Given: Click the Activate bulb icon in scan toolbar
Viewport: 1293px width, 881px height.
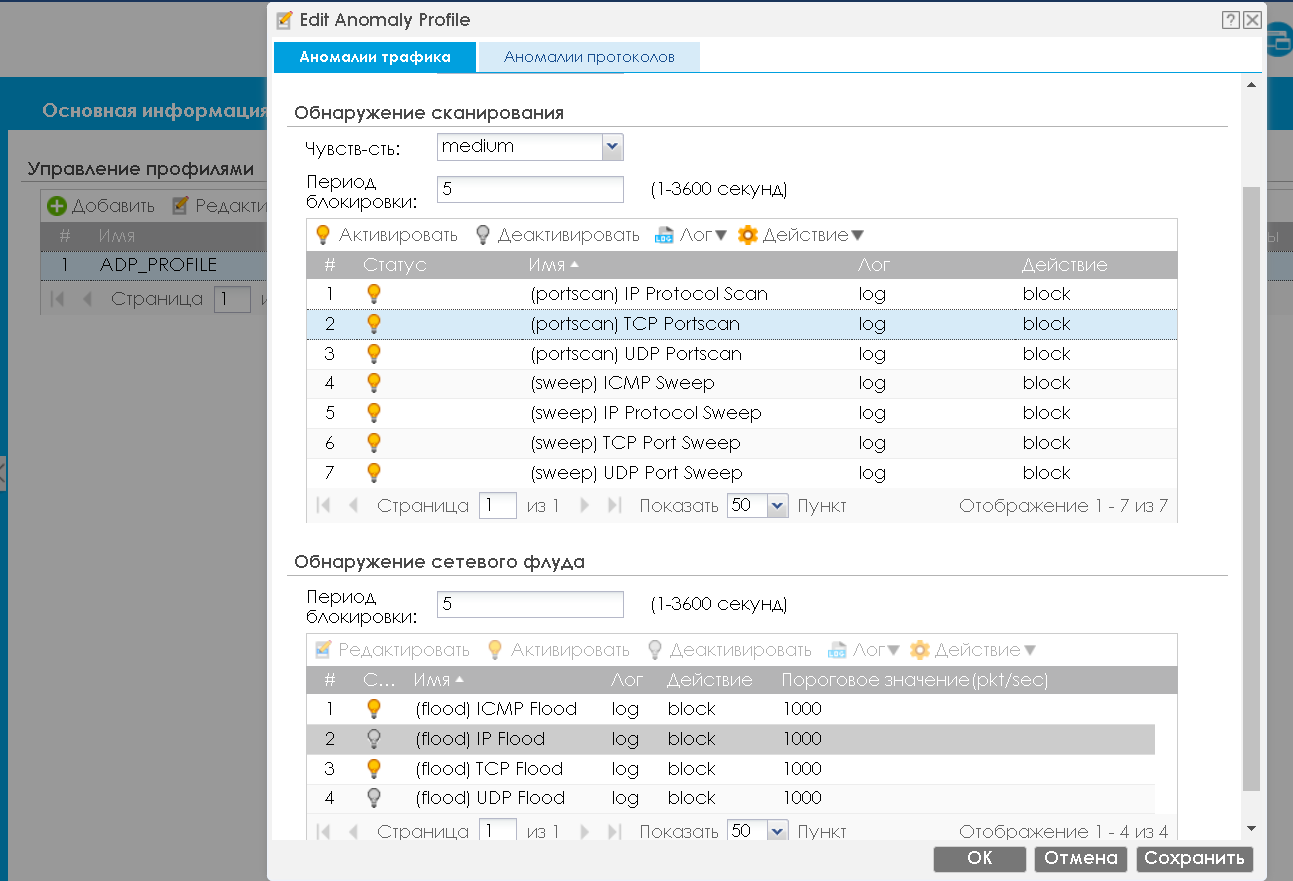Looking at the screenshot, I should 323,235.
